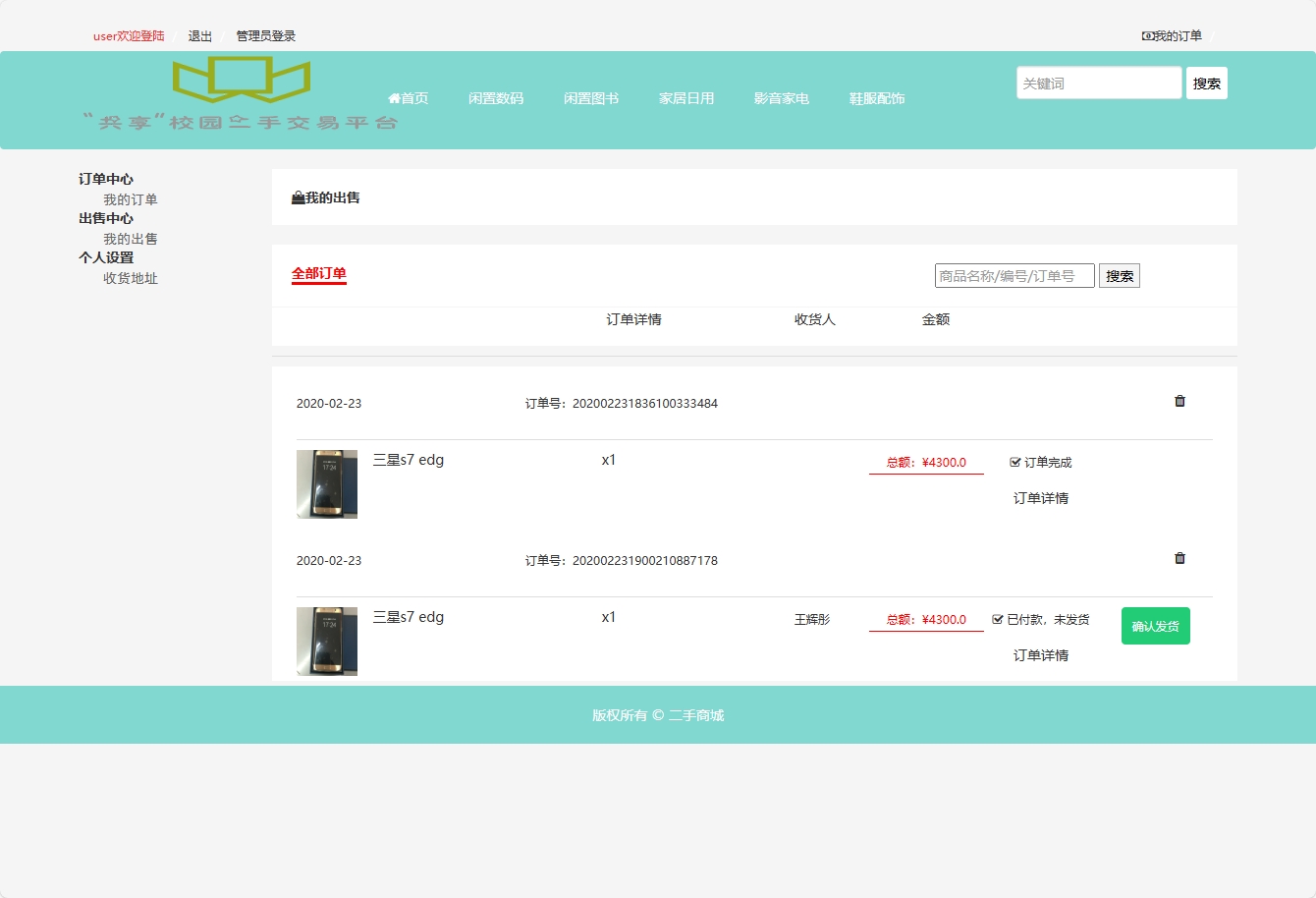Click the user欢迎登陆 link
Viewport: 1316px width, 898px height.
click(129, 36)
